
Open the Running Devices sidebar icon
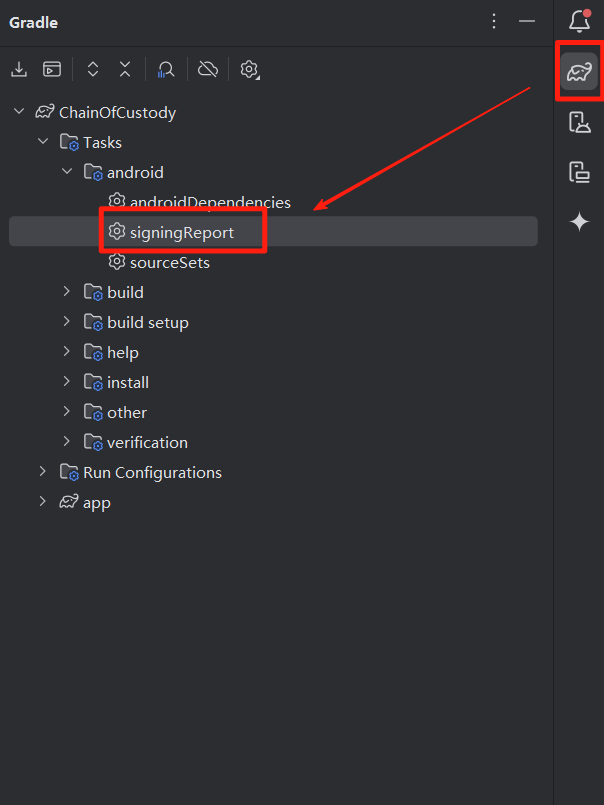579,172
